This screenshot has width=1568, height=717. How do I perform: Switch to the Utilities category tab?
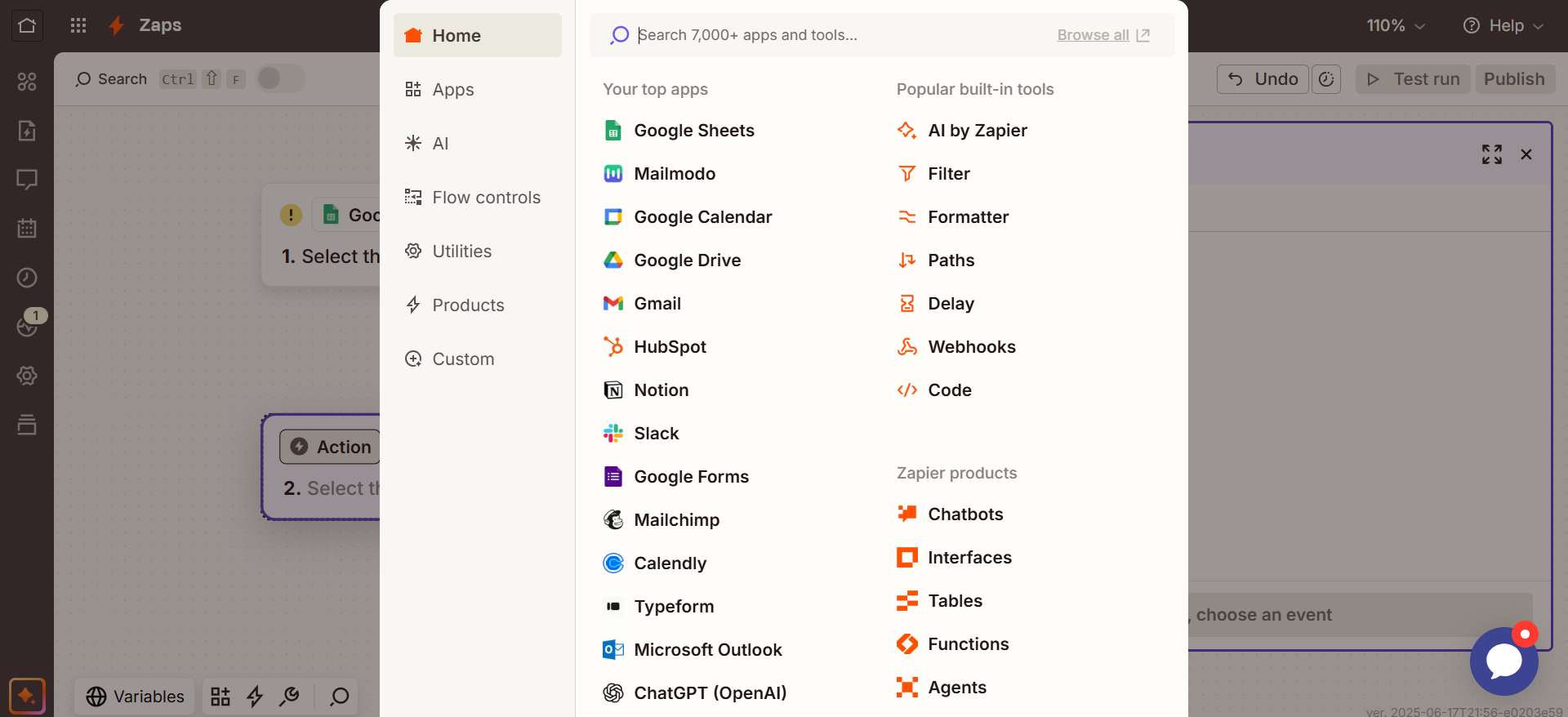[x=478, y=251]
